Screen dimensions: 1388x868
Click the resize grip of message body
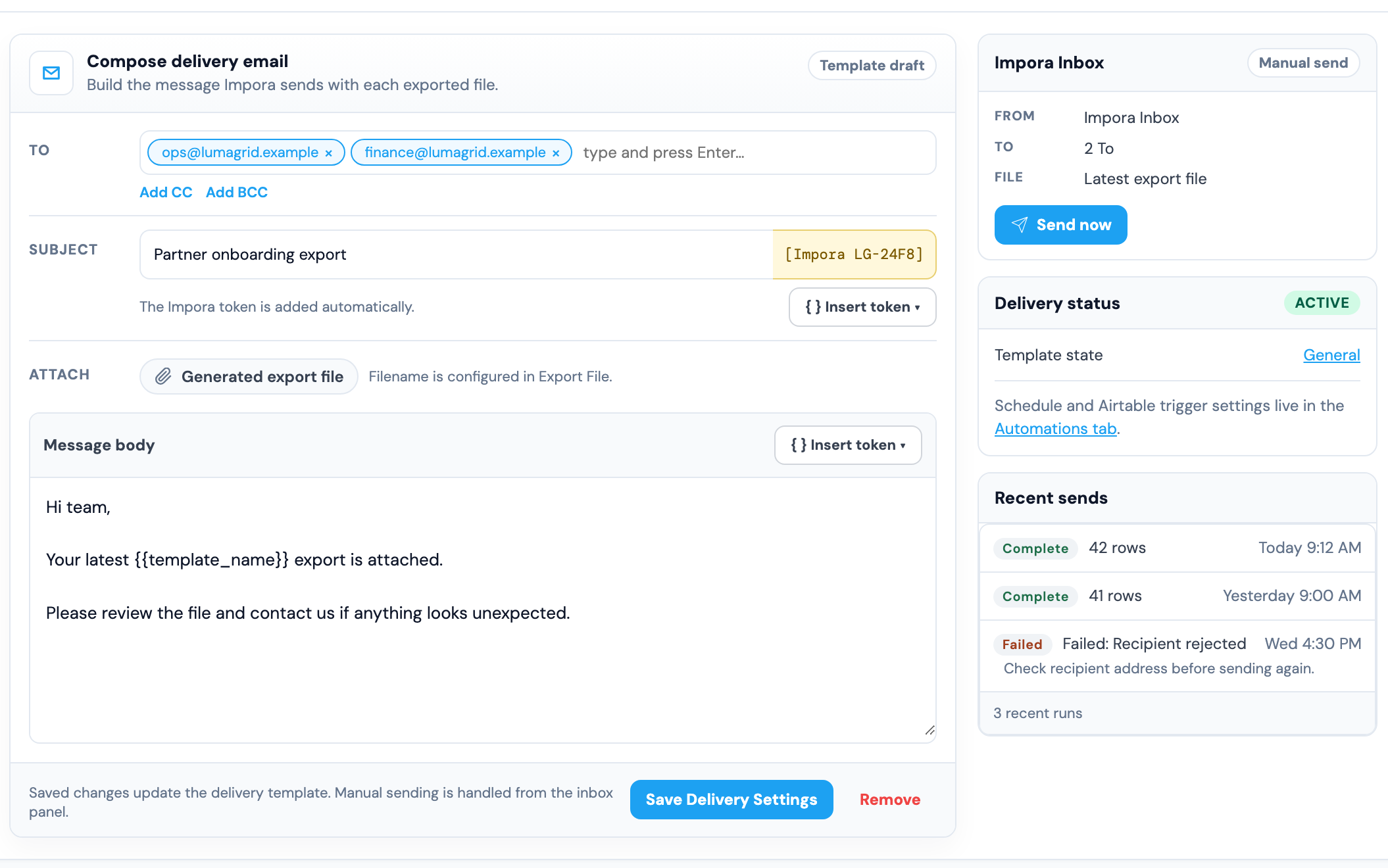(x=929, y=731)
